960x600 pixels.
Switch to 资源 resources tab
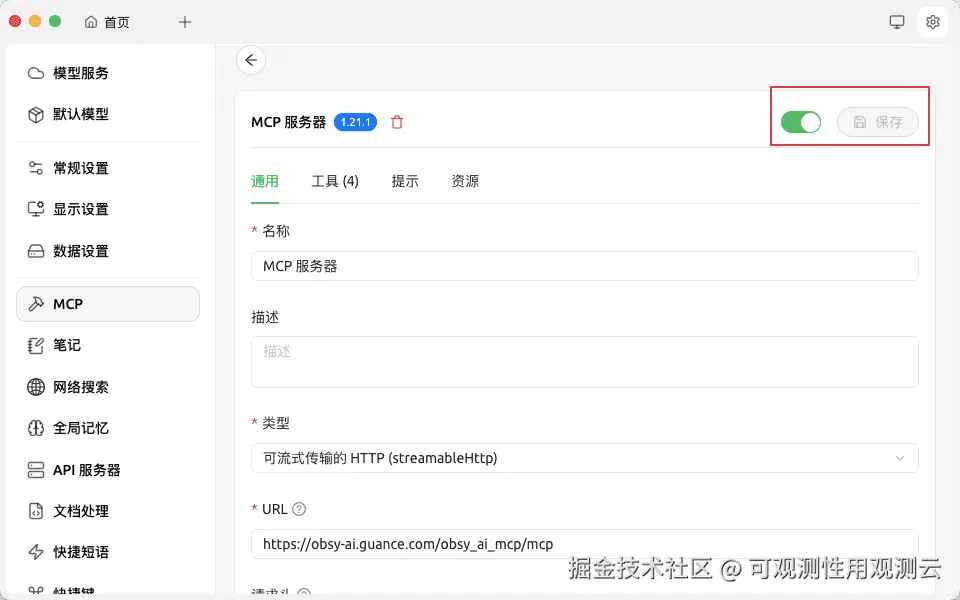(465, 181)
